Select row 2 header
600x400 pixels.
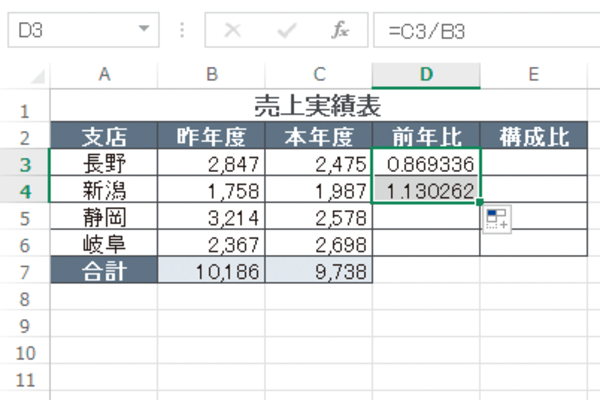coord(25,136)
